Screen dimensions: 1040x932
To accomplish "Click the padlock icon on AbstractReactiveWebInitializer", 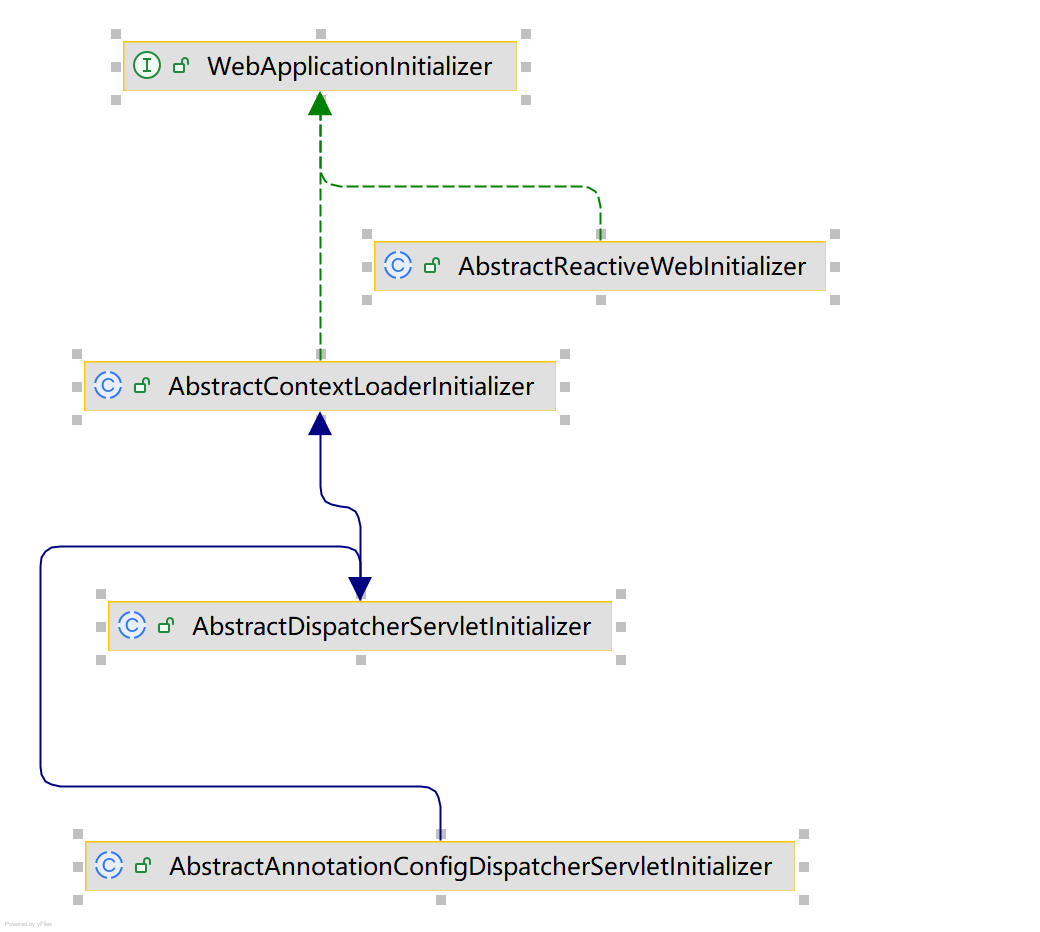I will (432, 266).
